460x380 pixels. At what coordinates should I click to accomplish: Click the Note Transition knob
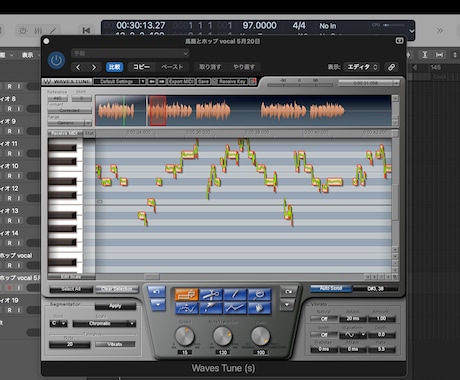coord(222,336)
